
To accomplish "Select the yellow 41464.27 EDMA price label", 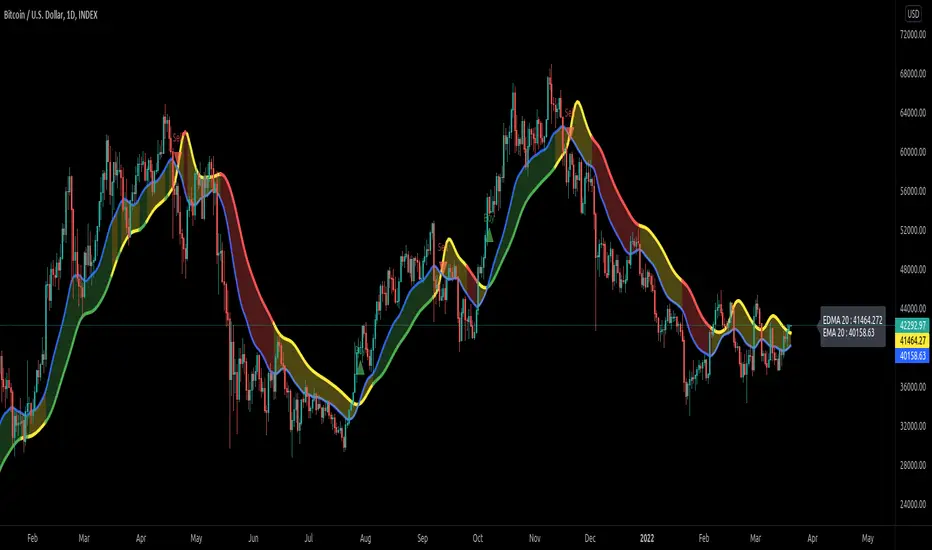I will [912, 341].
